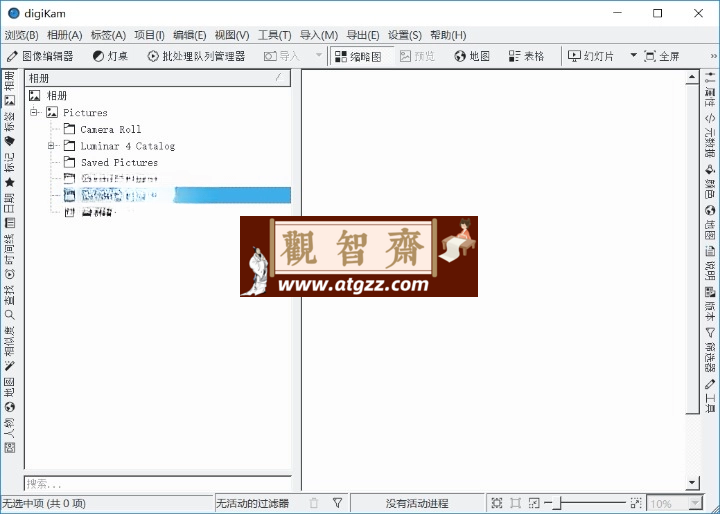Open the 地图 map left sidebar tab
The width and height of the screenshot is (720, 514).
tap(9, 395)
